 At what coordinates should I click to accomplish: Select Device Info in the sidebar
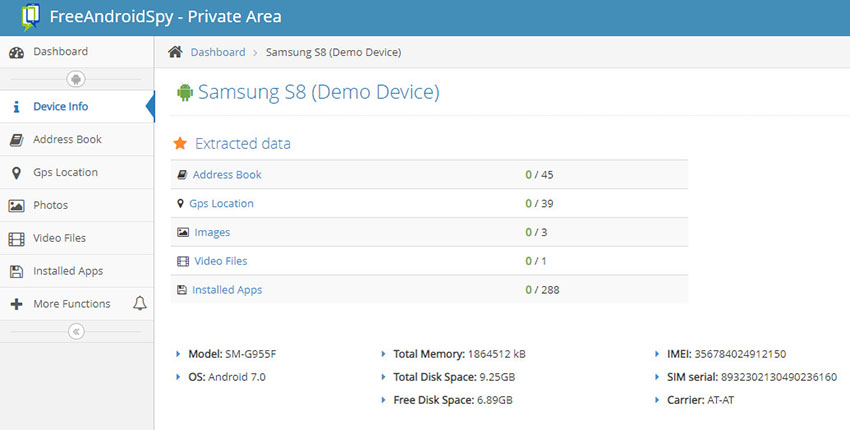click(60, 107)
